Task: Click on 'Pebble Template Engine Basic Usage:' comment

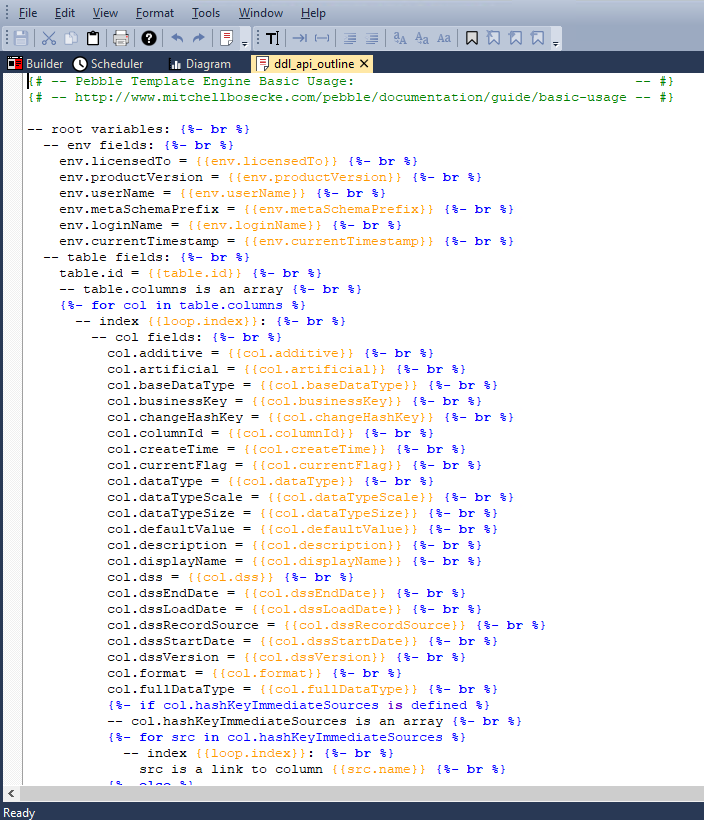Action: coord(214,82)
